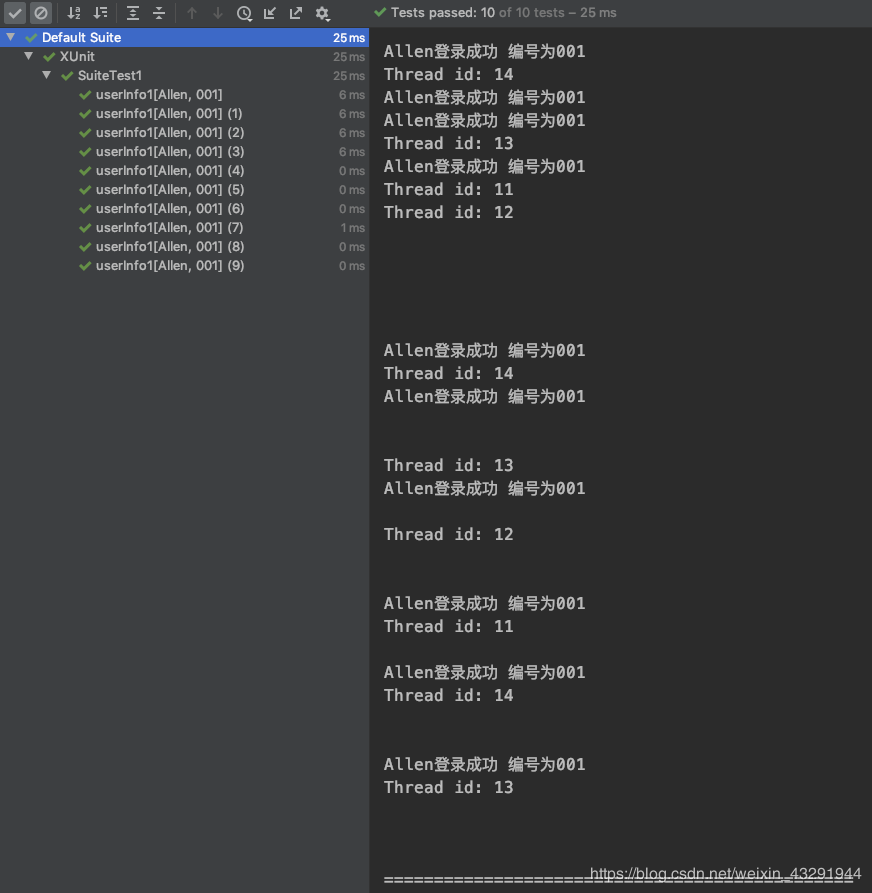Select test userInfo1[Allen, 001] (8)
The height and width of the screenshot is (893, 872).
point(185,246)
